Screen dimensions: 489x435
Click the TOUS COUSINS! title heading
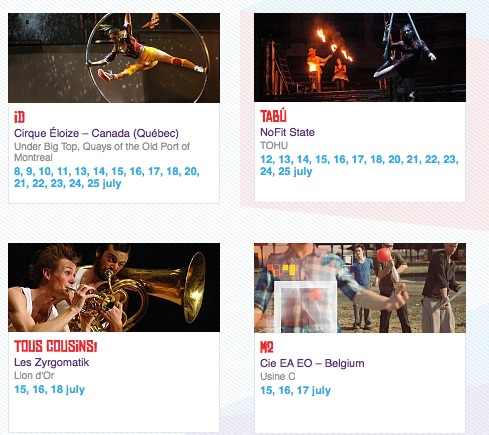pos(56,346)
